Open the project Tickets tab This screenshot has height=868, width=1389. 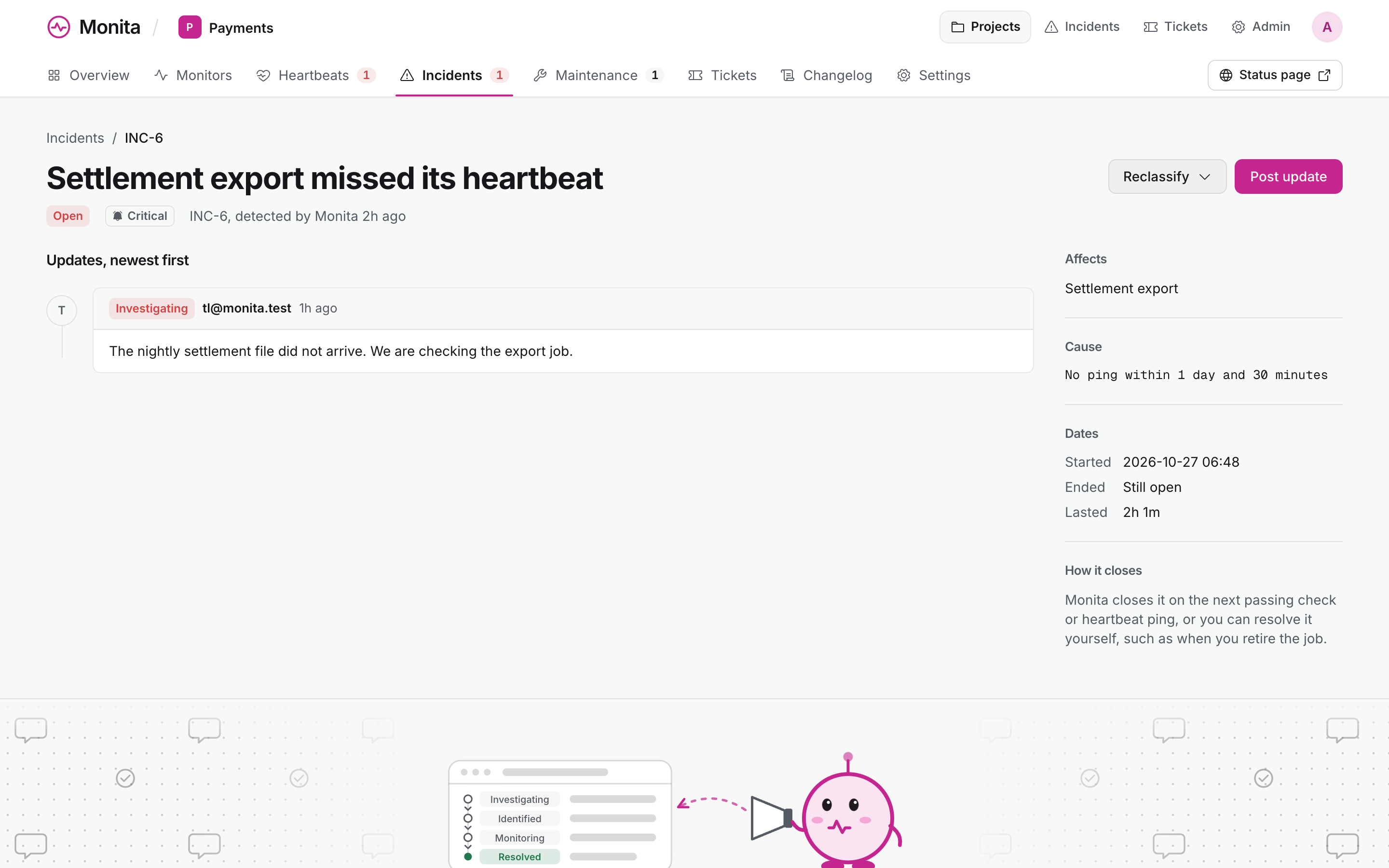[x=722, y=75]
